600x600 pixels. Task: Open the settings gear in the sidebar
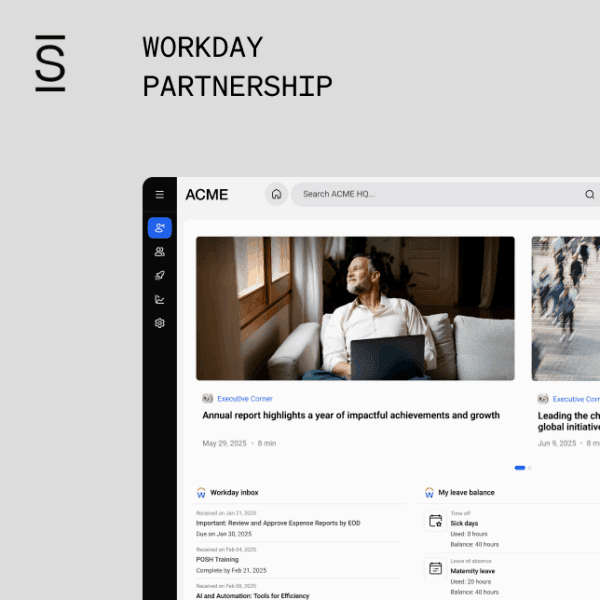pos(159,323)
